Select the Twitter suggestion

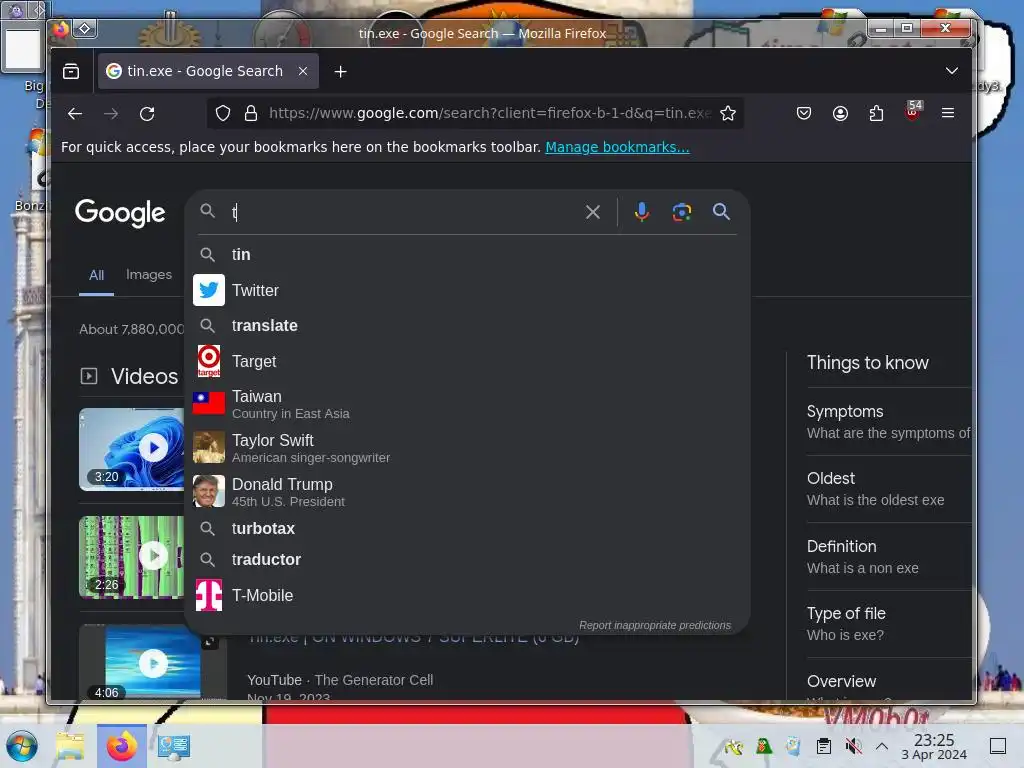click(x=467, y=290)
